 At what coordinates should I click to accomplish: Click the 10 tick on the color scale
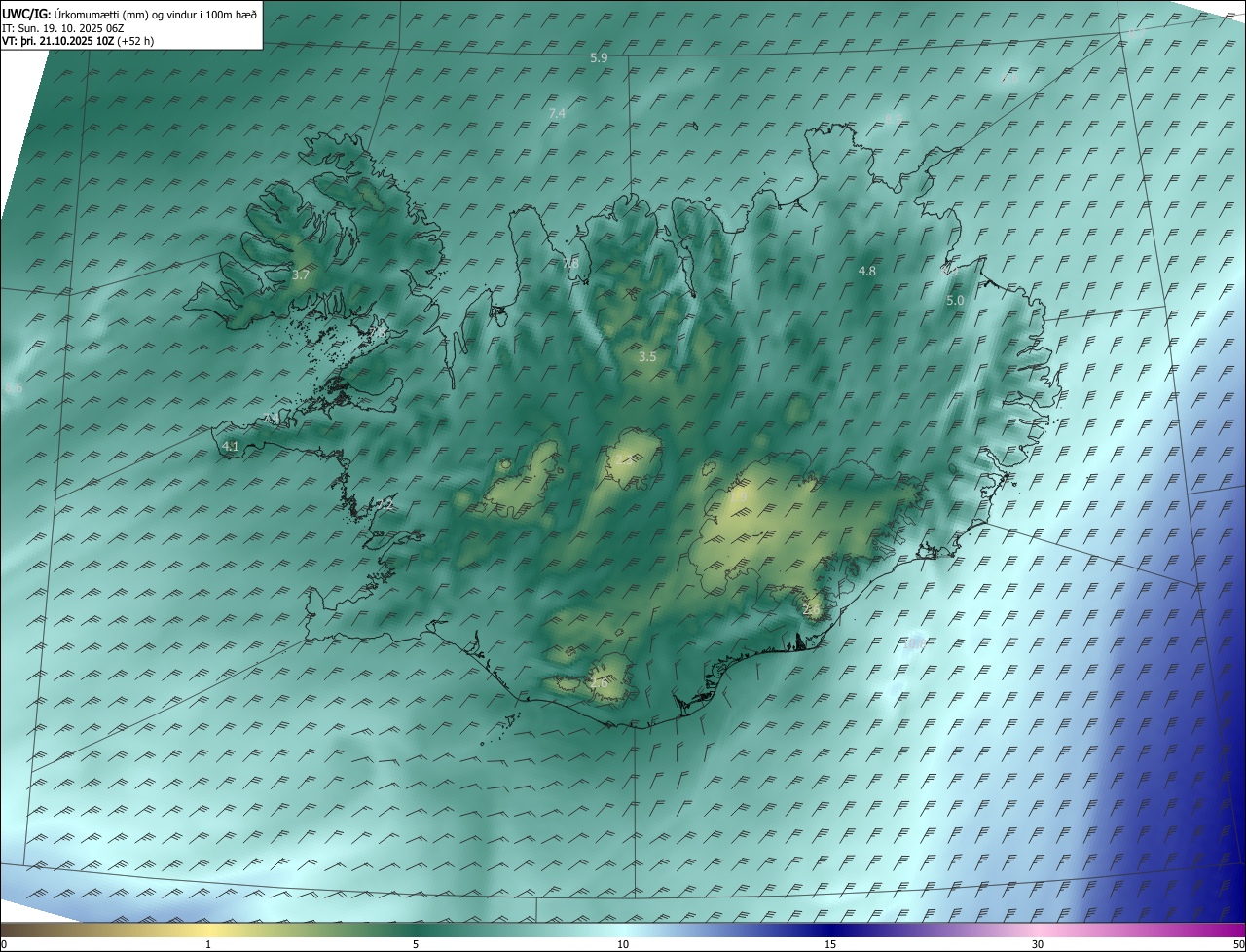(623, 944)
